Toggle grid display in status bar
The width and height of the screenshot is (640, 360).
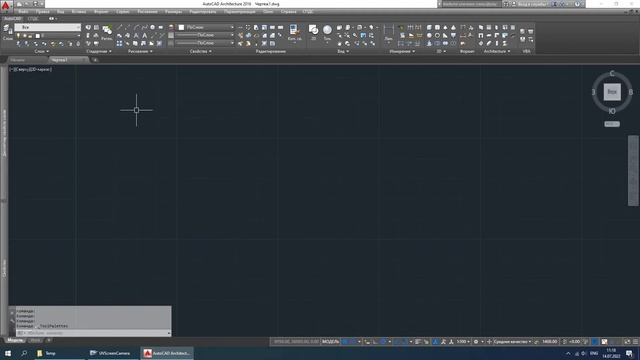pos(345,342)
